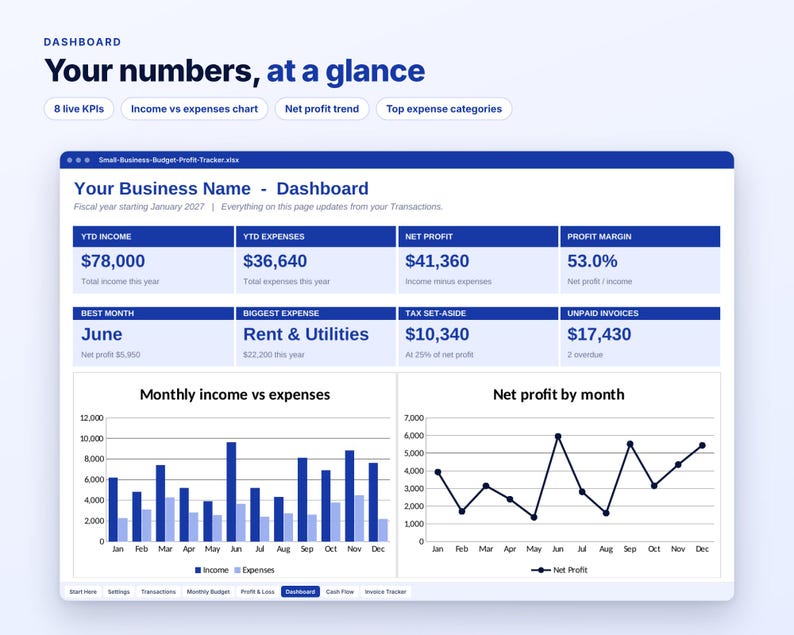
Task: Click the 'Income minus expenses' caption
Action: (x=448, y=281)
